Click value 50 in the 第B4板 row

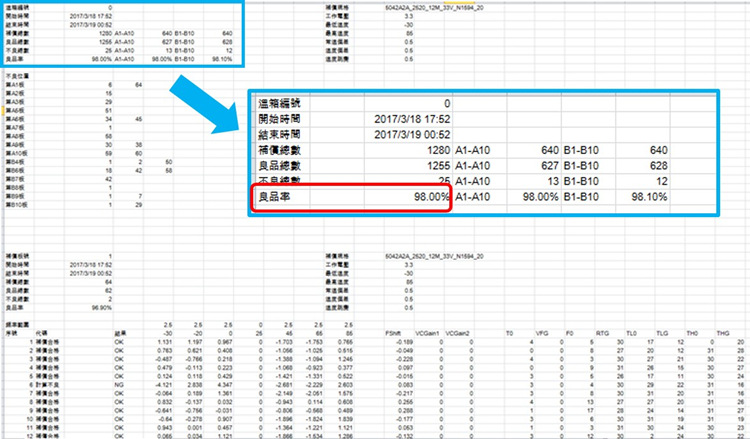click(x=168, y=162)
